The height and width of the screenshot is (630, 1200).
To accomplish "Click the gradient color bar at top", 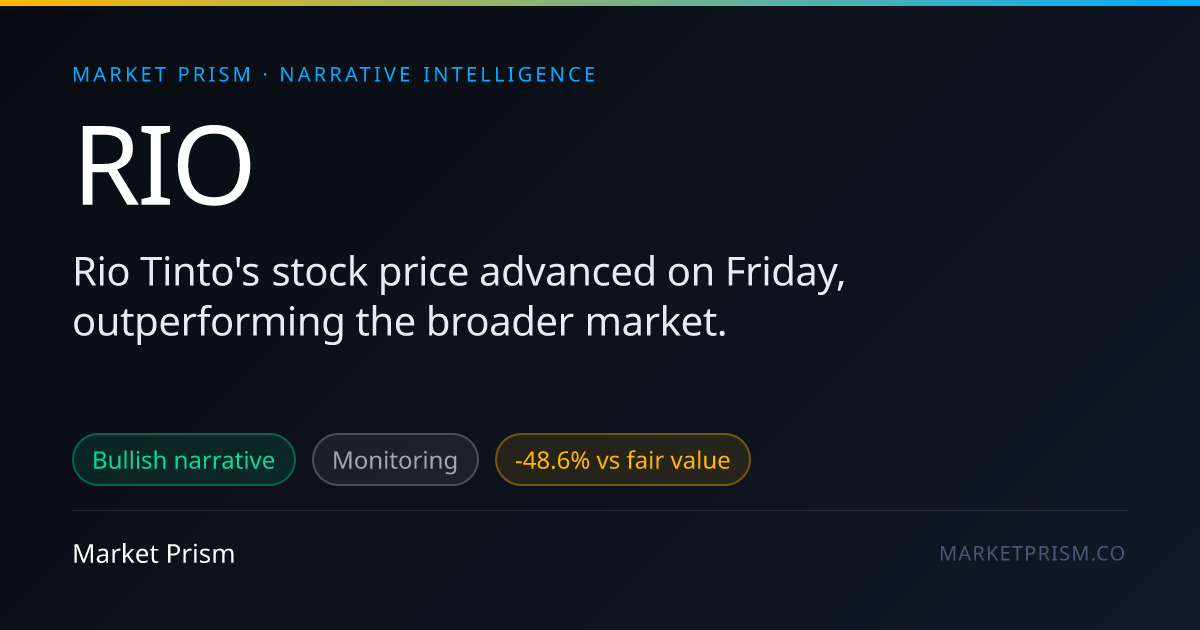I will [600, 3].
